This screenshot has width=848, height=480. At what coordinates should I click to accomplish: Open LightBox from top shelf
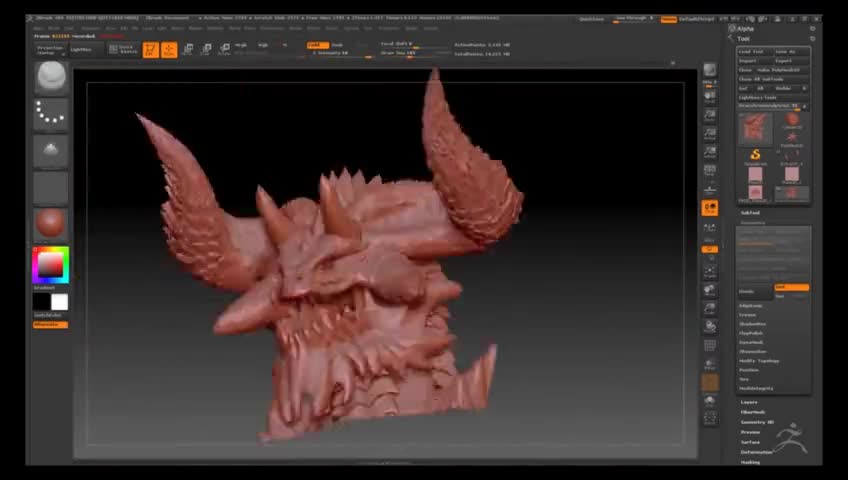[x=85, y=50]
